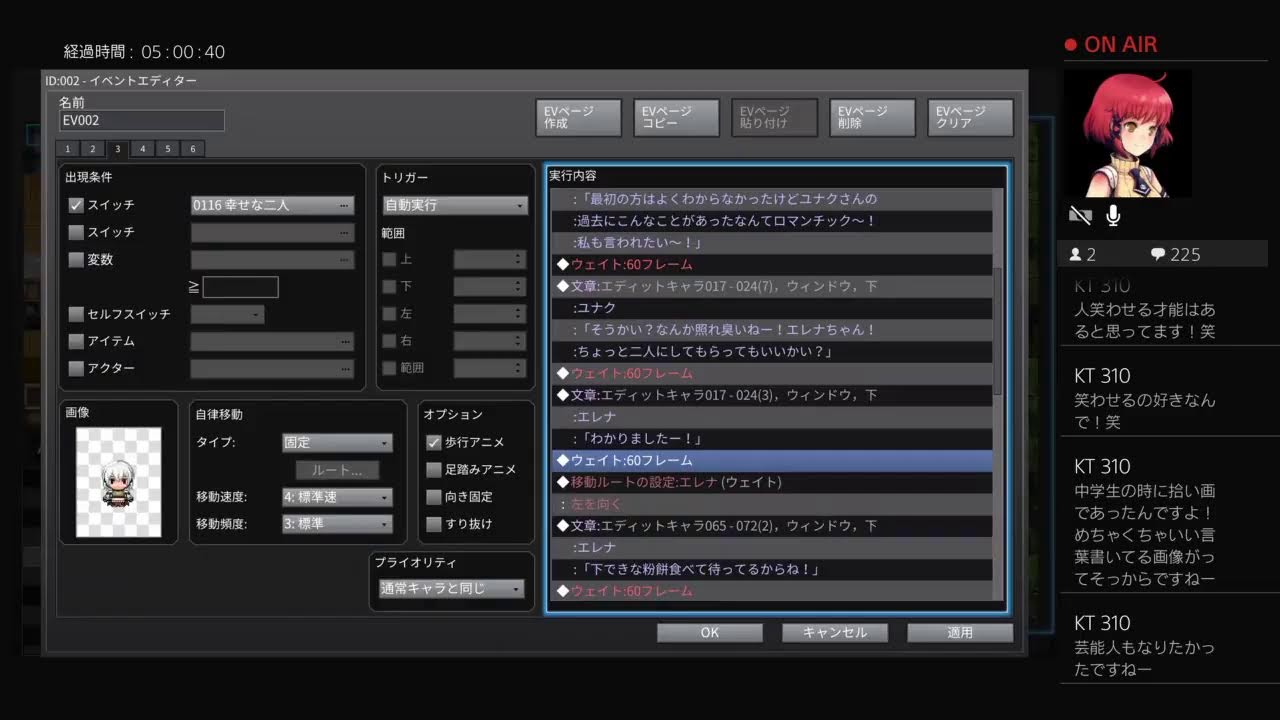The width and height of the screenshot is (1280, 720).
Task: Click the 名前 field containing EV002
Action: pyautogui.click(x=141, y=120)
